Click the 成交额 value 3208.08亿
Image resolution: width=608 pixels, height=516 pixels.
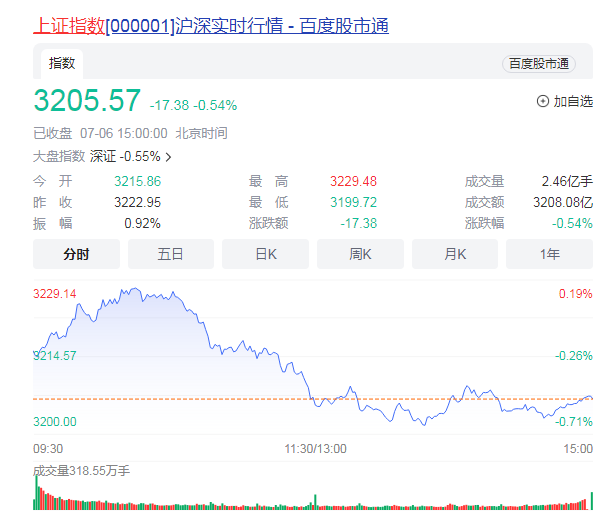click(563, 202)
